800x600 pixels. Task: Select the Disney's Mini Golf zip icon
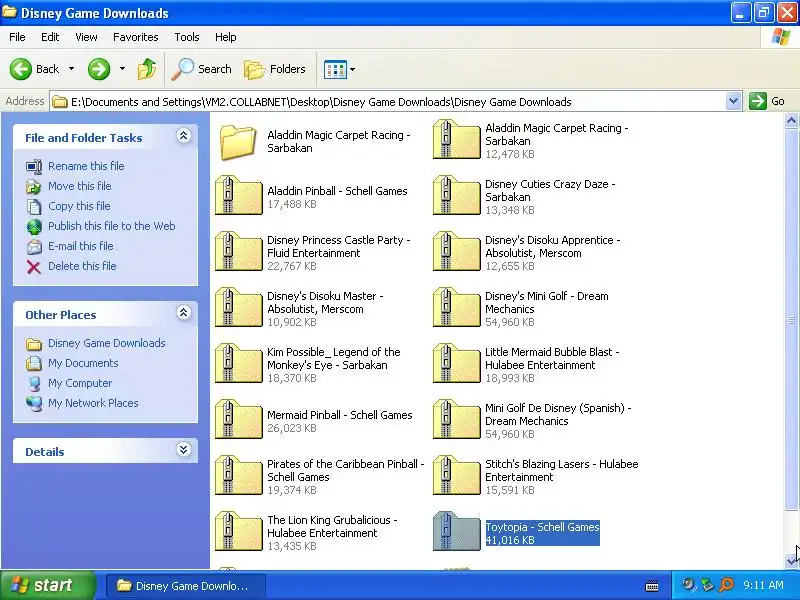tap(456, 308)
